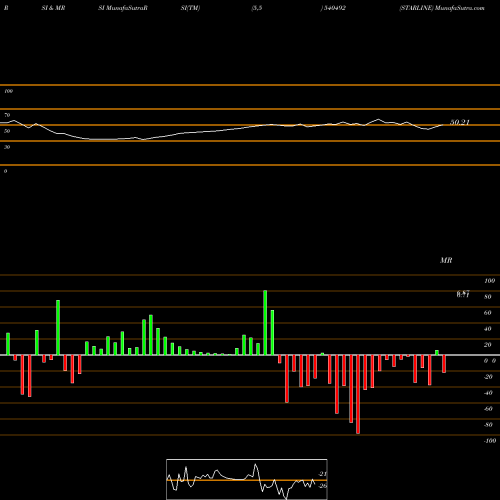The height and width of the screenshot is (500, 500).
Task: Click the RSI axis label 30
Action: [x=7, y=147]
